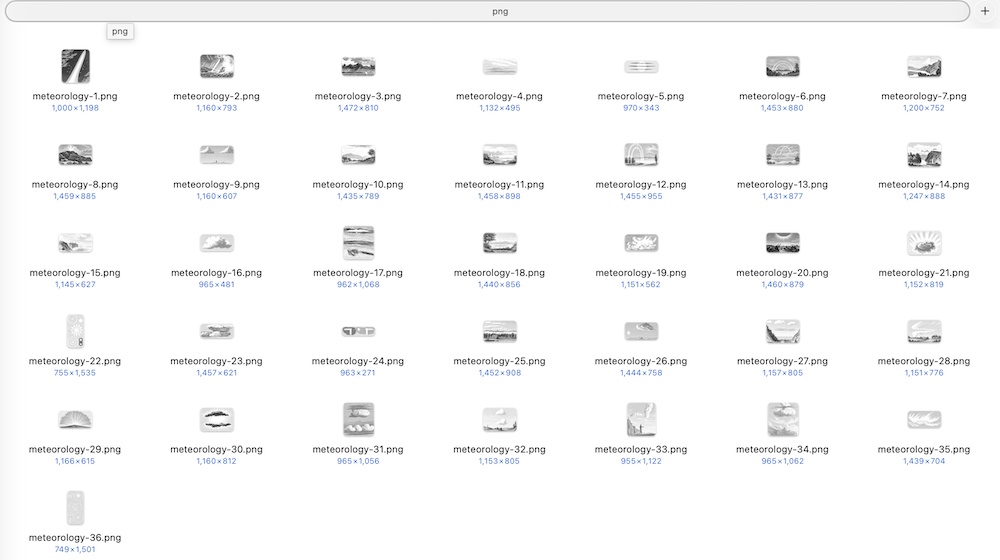Click the file name meteorology-20.png
1000x560 pixels.
tap(783, 273)
